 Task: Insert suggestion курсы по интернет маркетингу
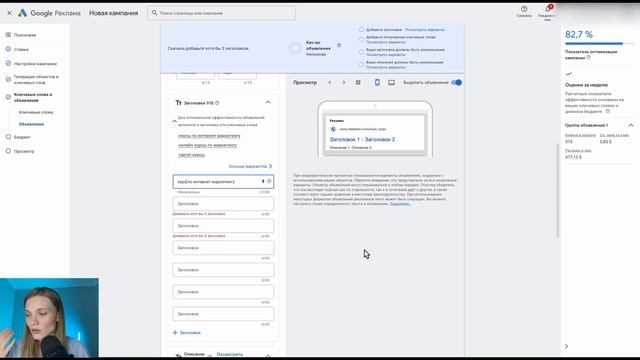(x=209, y=136)
